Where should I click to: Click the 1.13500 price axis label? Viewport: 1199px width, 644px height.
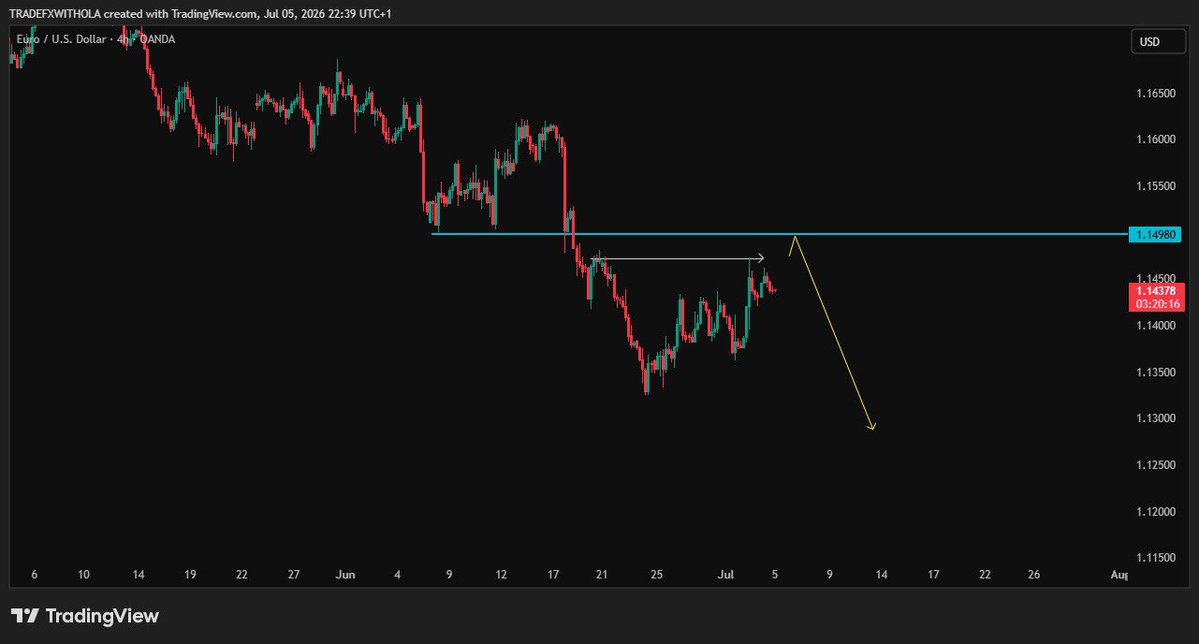pos(1155,372)
